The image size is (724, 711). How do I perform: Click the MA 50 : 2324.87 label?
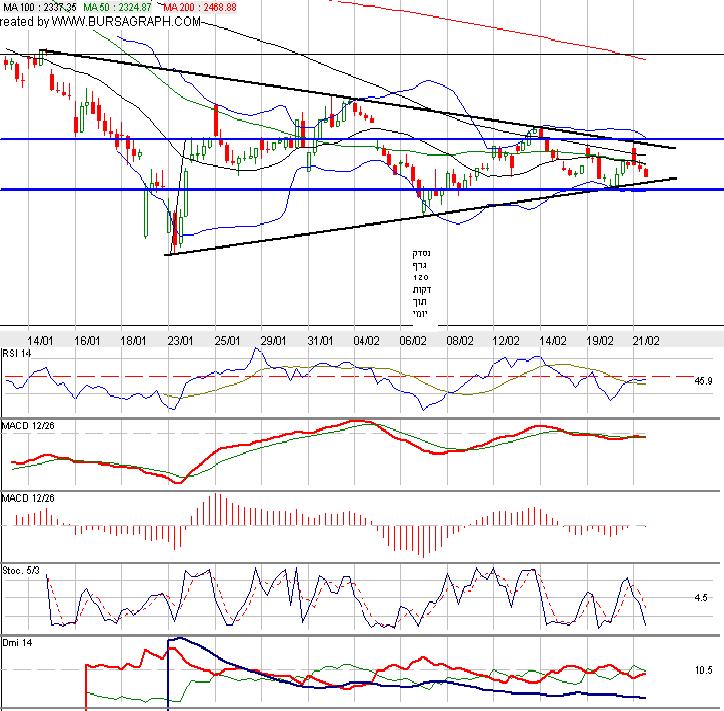point(118,7)
